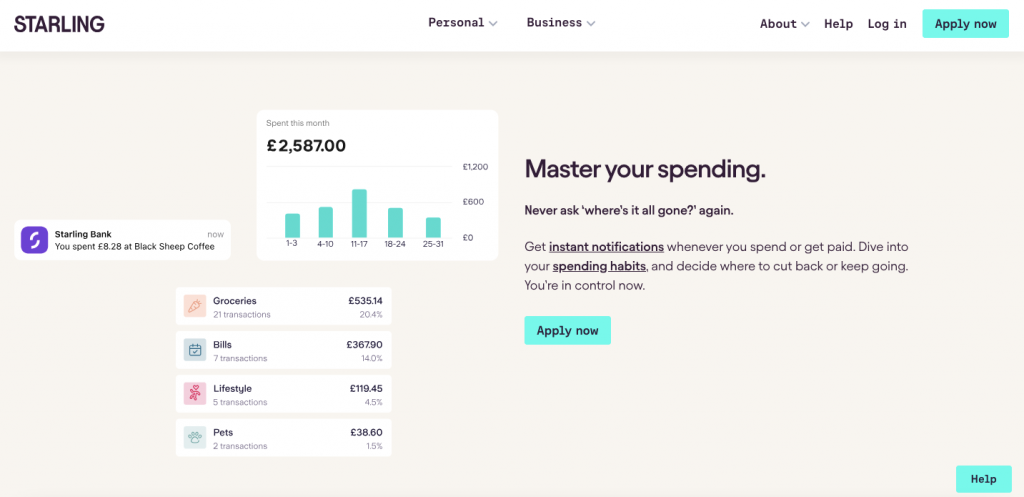Select the Groceries spending row

[284, 307]
